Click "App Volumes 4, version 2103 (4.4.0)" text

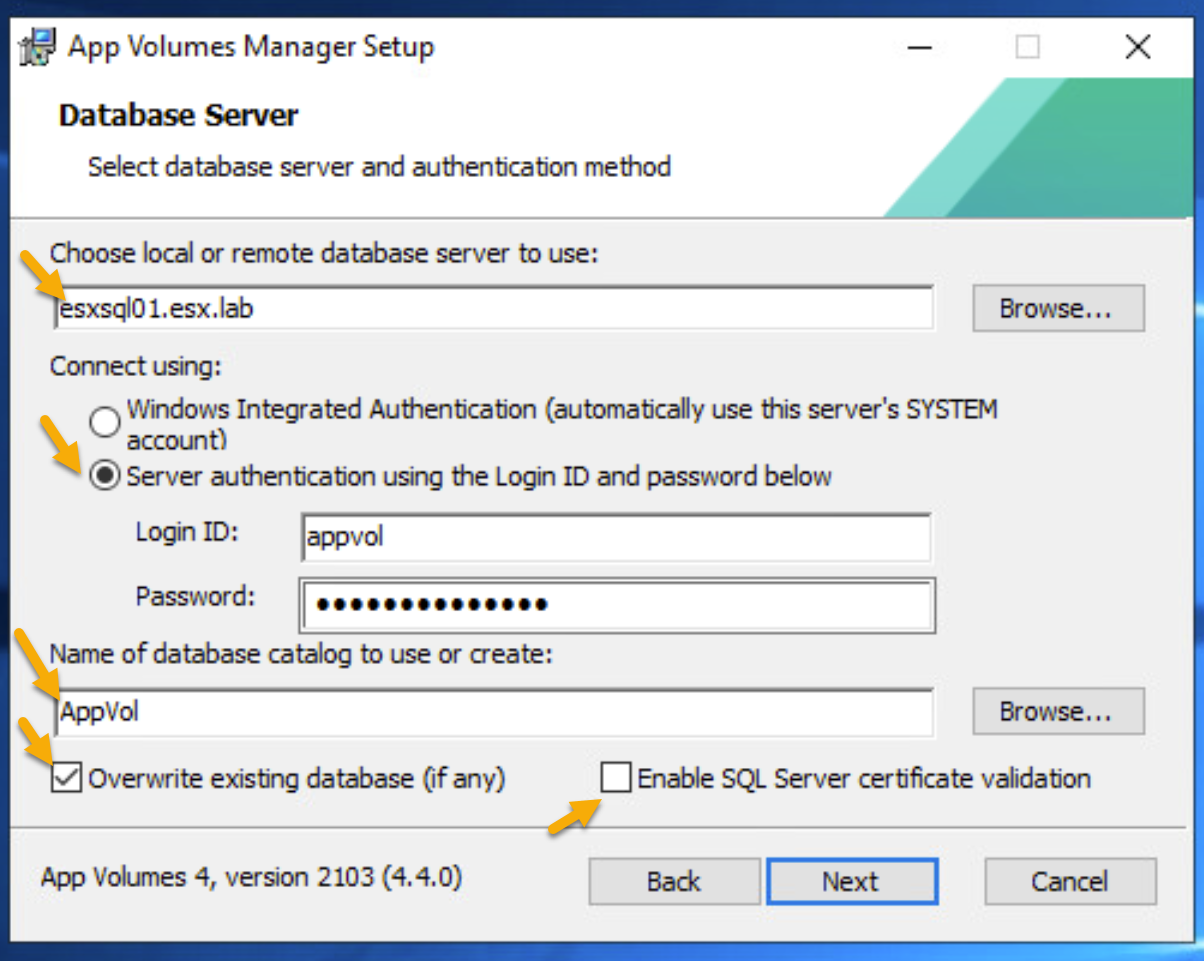click(x=251, y=878)
